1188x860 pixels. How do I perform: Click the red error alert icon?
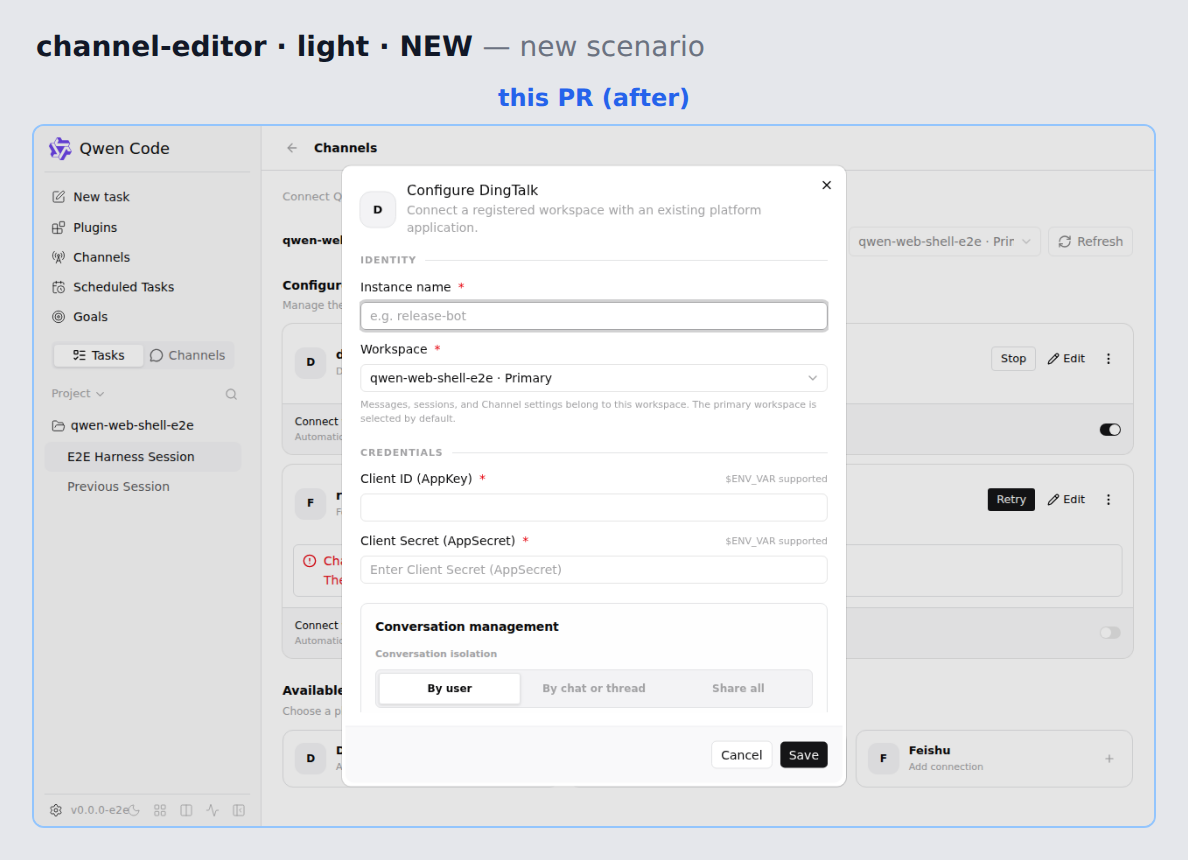point(309,561)
